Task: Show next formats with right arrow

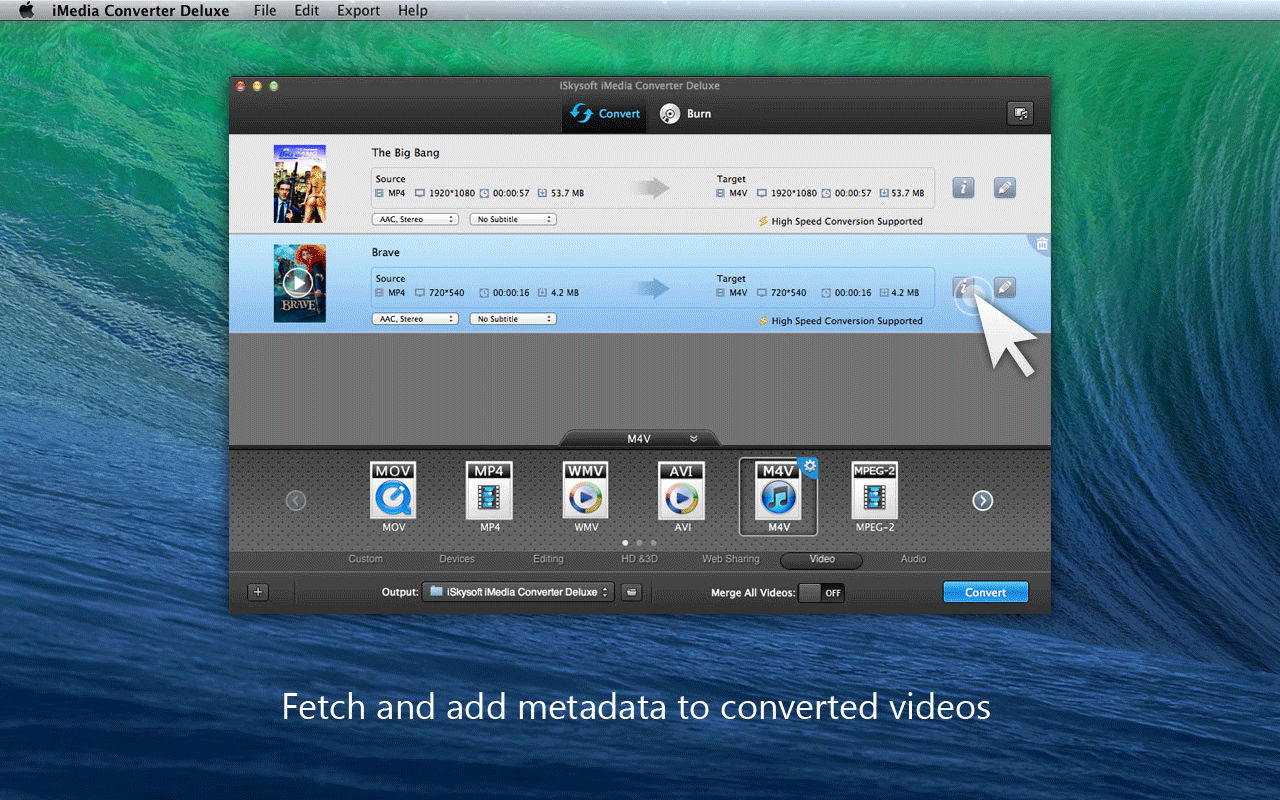Action: 983,501
